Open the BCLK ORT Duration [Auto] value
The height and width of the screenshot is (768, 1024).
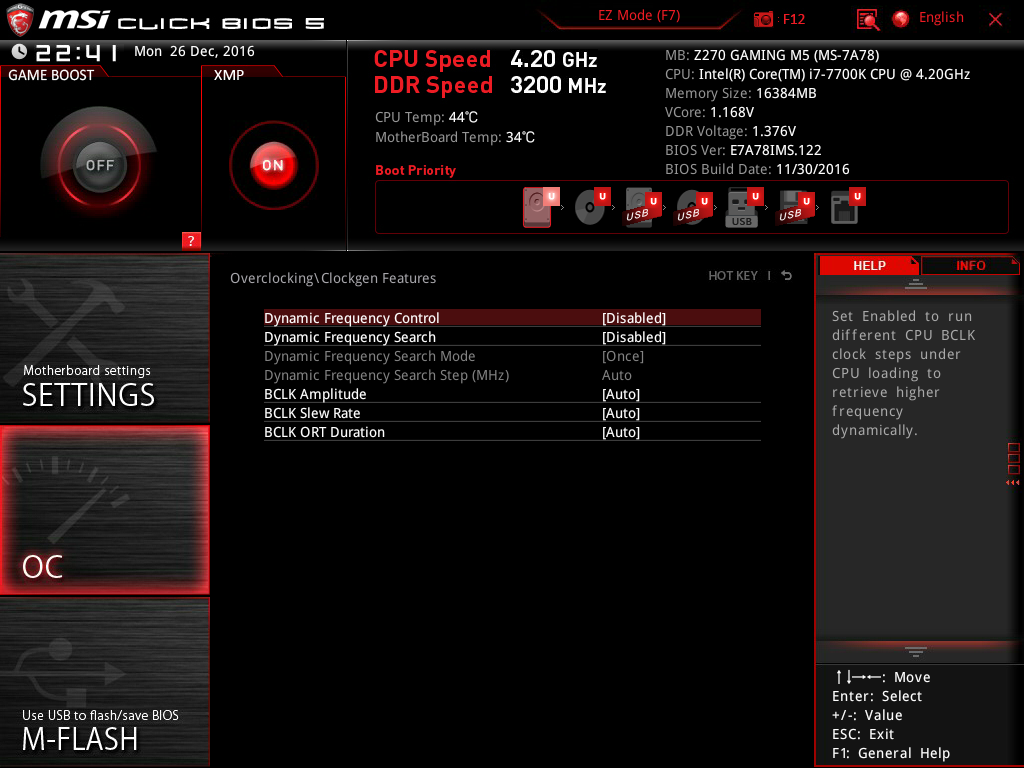pyautogui.click(x=620, y=432)
